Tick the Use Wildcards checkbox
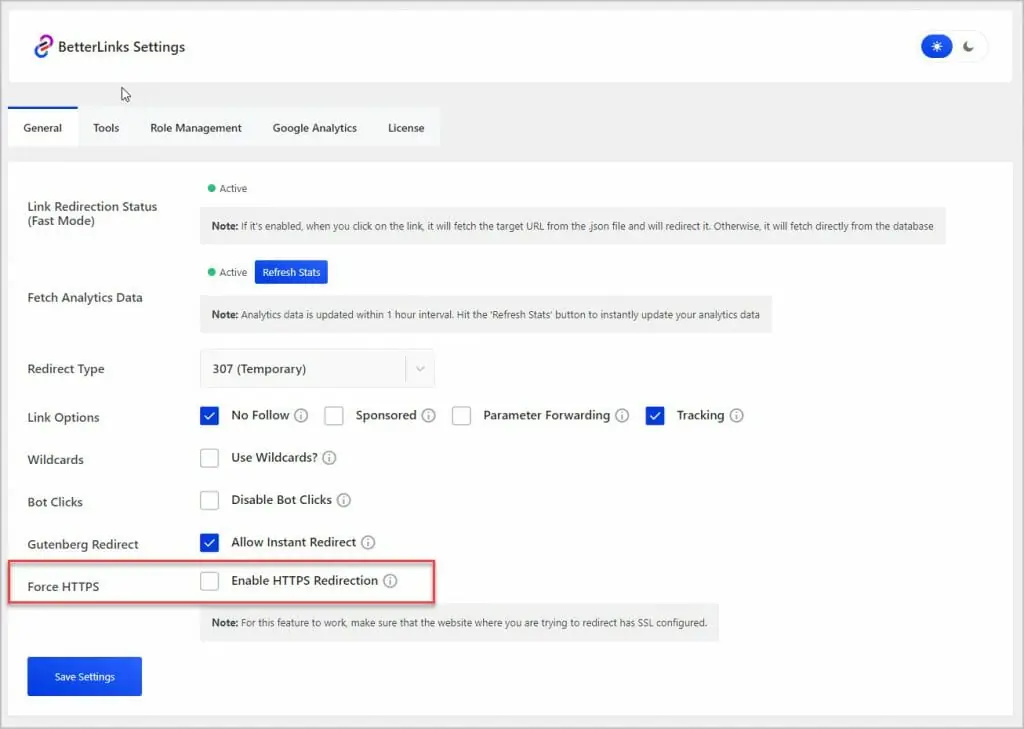Viewport: 1024px width, 729px height. coord(210,458)
